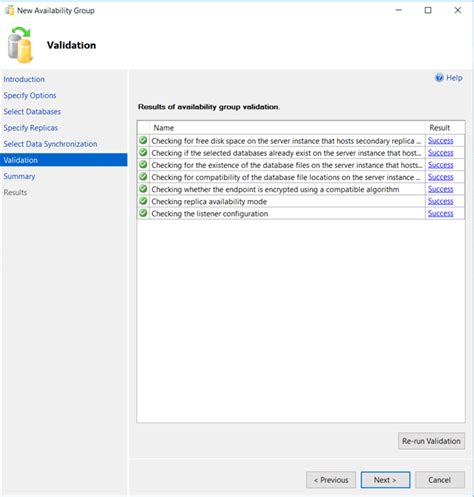Viewport: 474px width, 497px height.
Task: Click green check icon for free disk space row
Action: (x=143, y=140)
